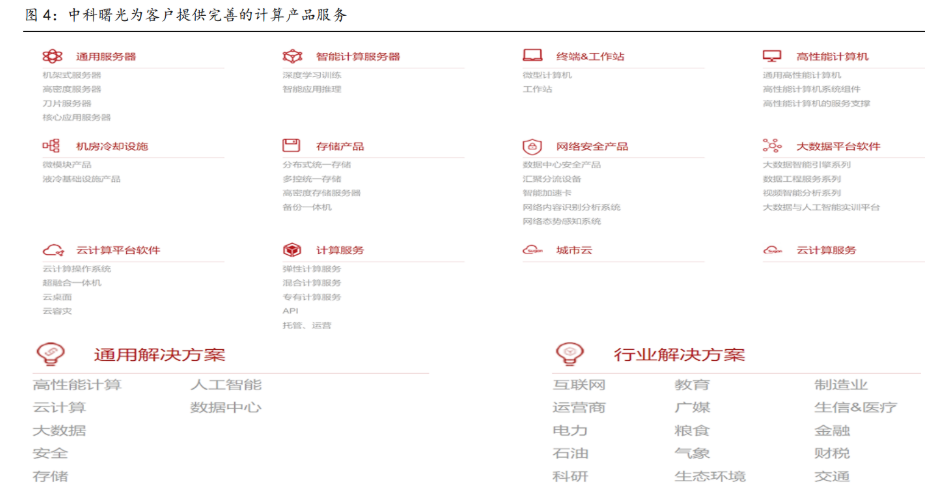Click the storage box icon beside 存储产品
This screenshot has width=925, height=490.
coord(291,145)
